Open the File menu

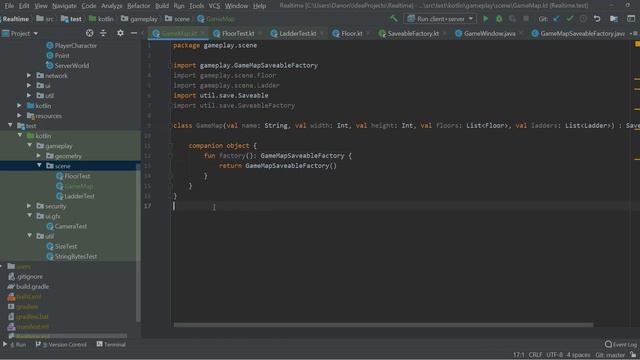point(9,6)
